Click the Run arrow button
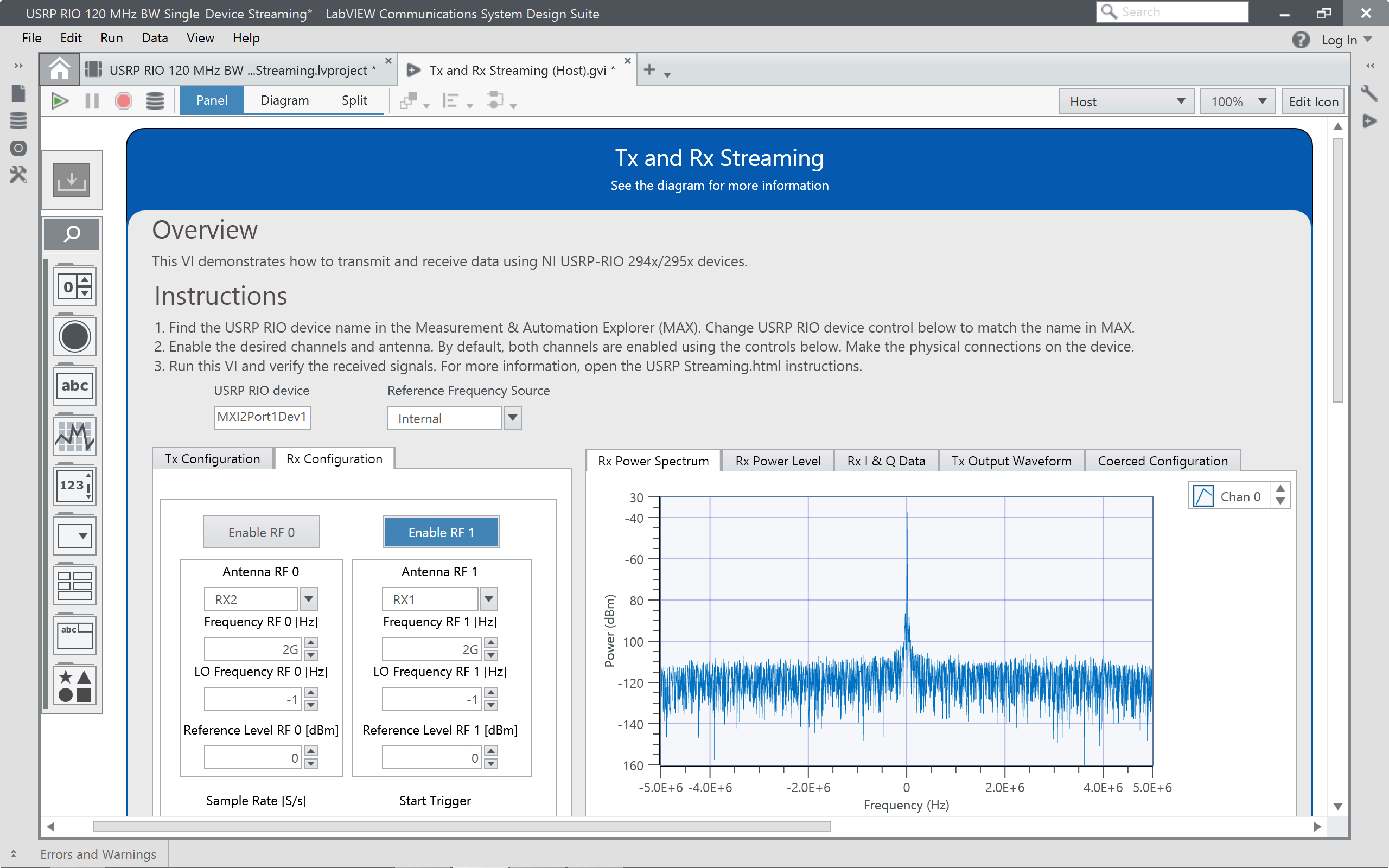1389x868 pixels. point(60,101)
